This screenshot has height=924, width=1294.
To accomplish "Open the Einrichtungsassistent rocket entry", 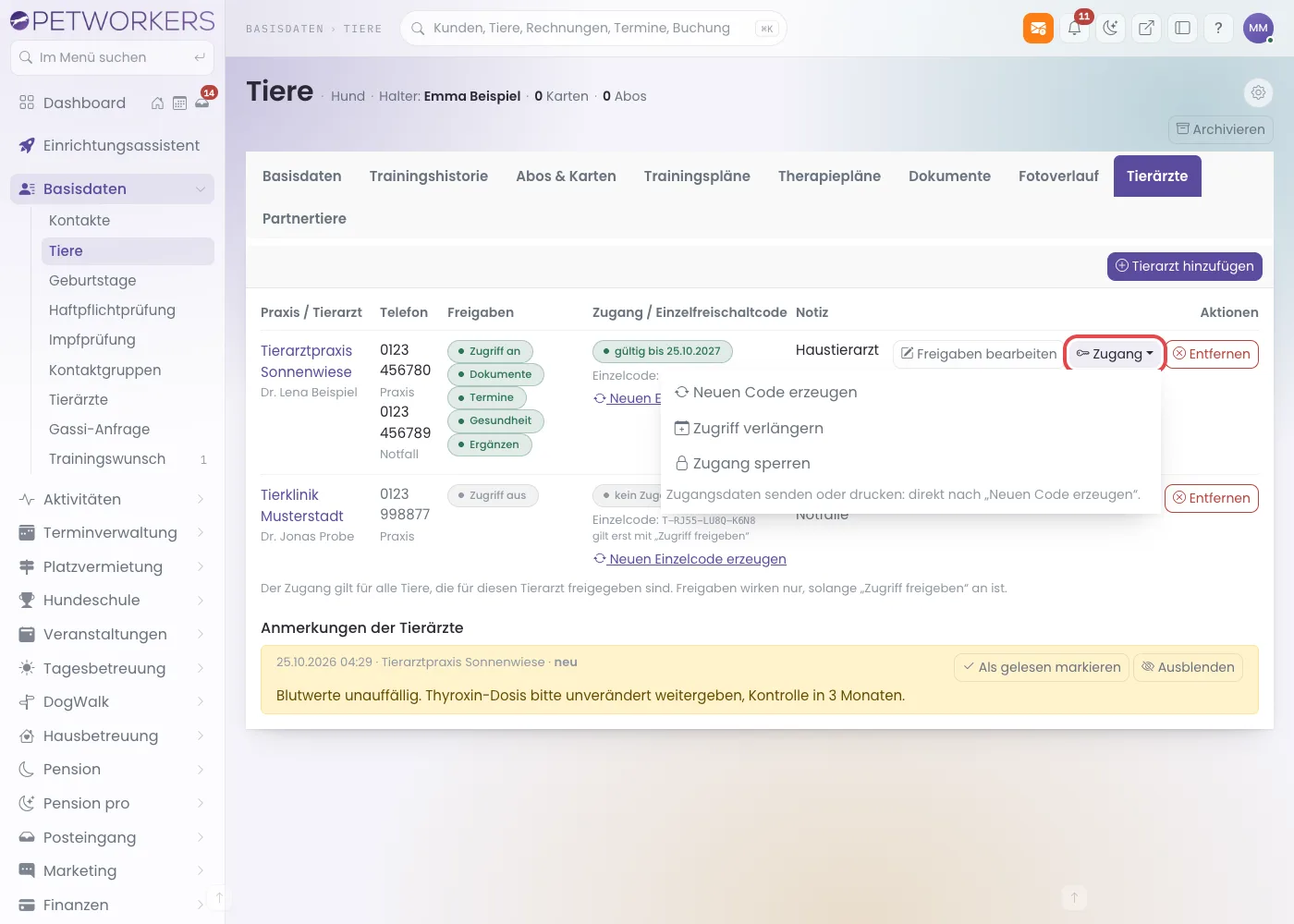I will pyautogui.click(x=112, y=146).
